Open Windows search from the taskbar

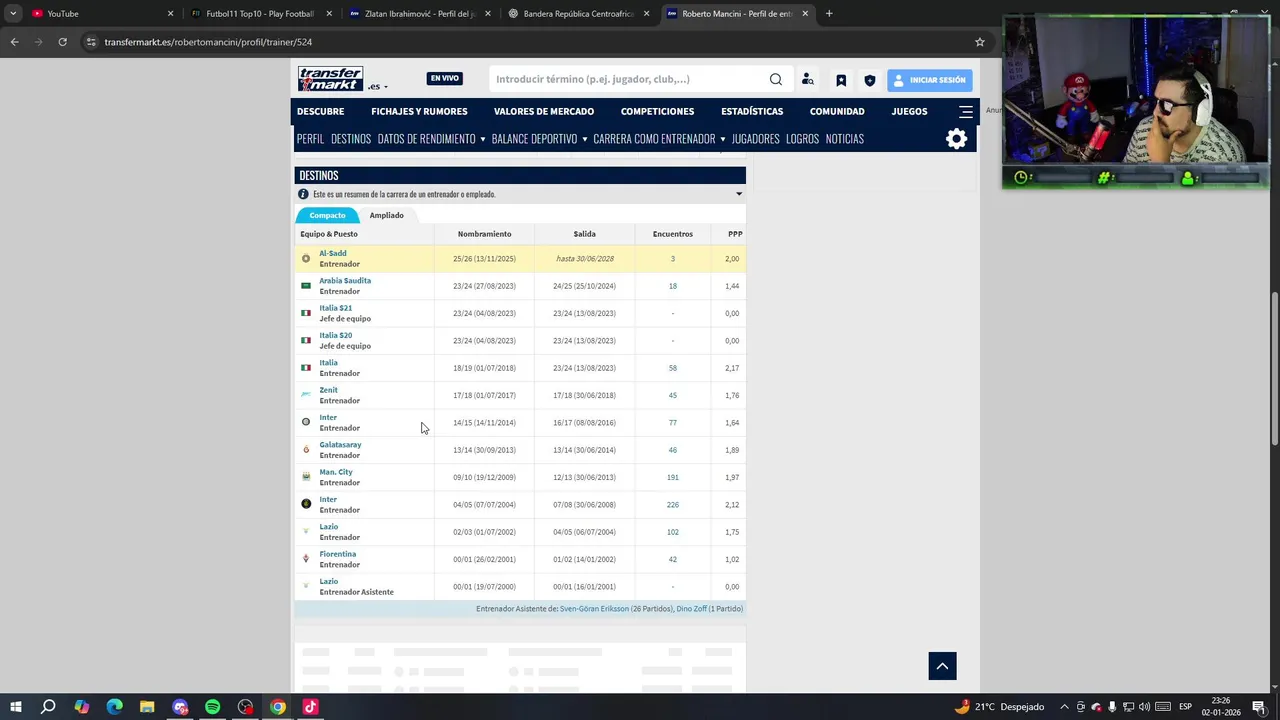click(x=48, y=707)
